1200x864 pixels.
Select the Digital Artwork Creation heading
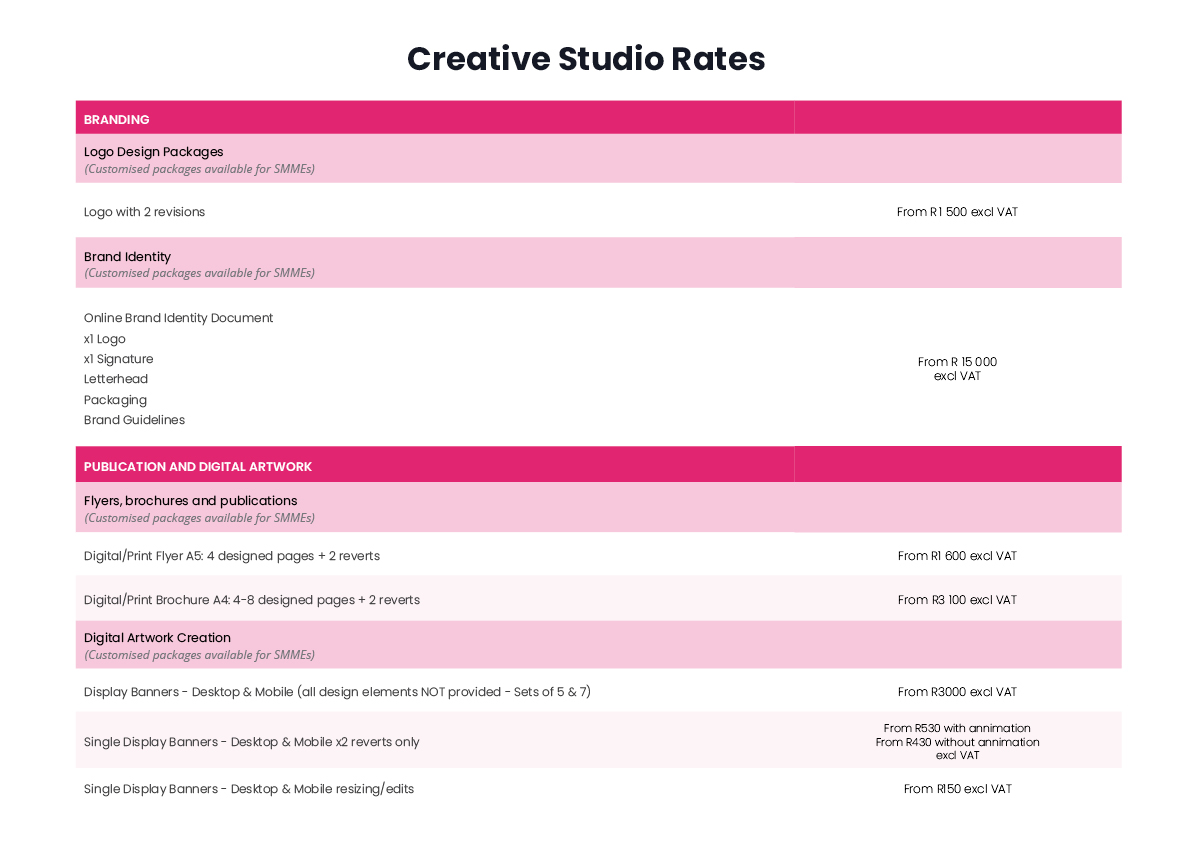coord(157,638)
